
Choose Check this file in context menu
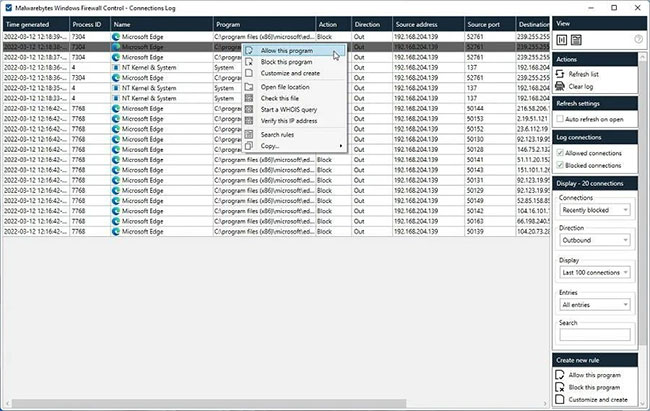point(294,98)
